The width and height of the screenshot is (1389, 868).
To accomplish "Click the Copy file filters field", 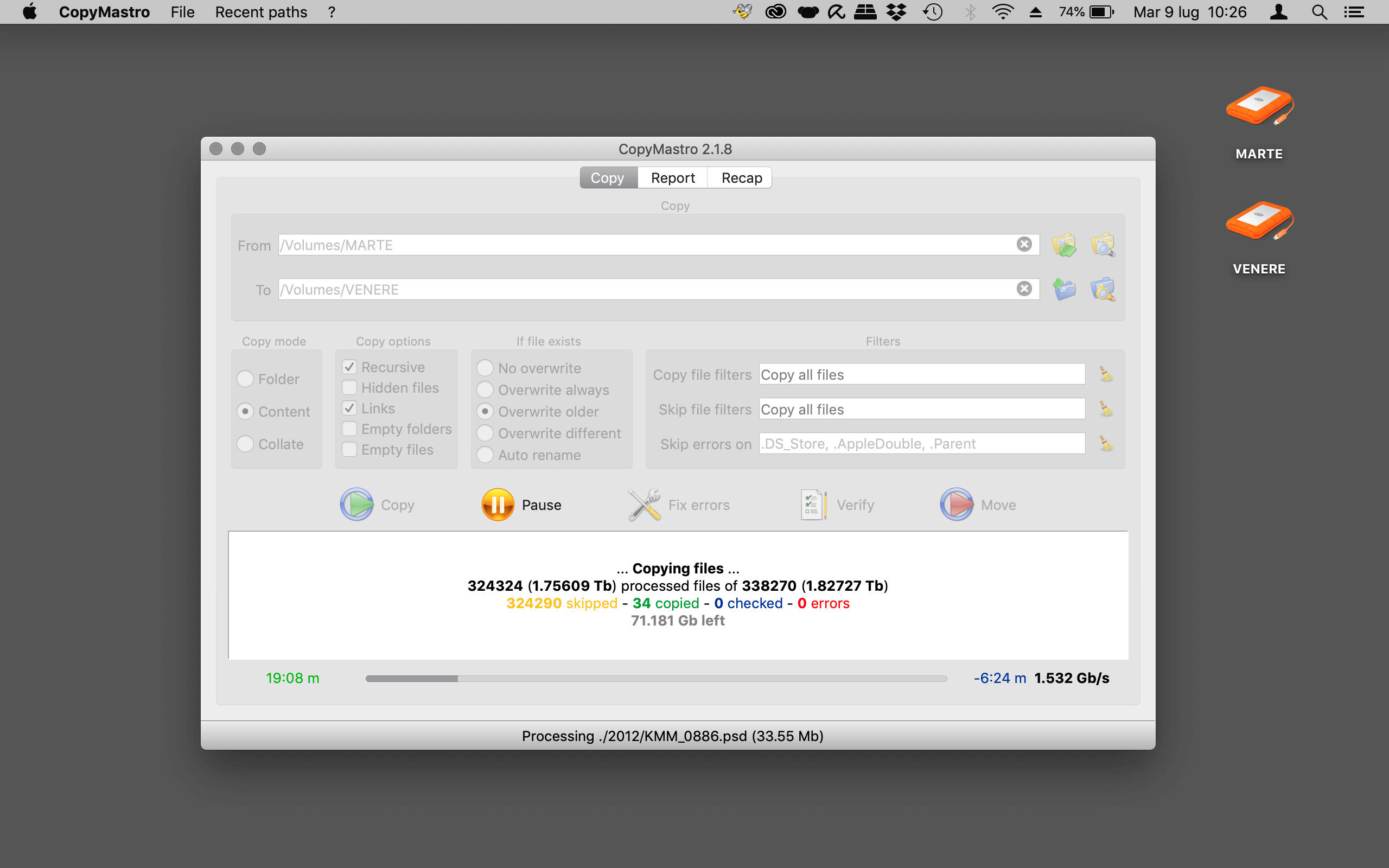I will (x=922, y=374).
